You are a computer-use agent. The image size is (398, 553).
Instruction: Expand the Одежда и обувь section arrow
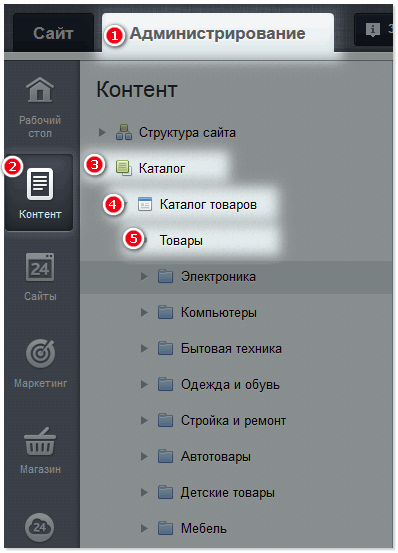pos(144,384)
